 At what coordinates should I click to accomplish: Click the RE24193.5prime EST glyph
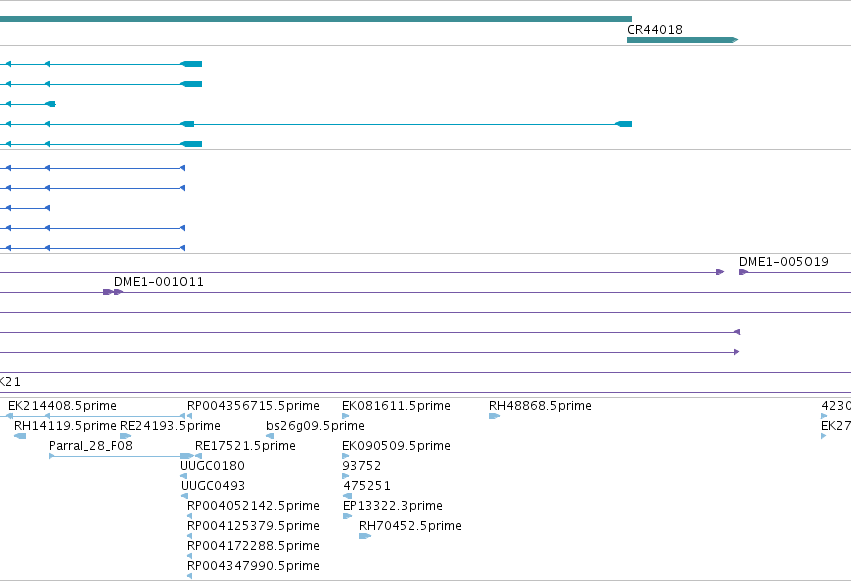(125, 436)
